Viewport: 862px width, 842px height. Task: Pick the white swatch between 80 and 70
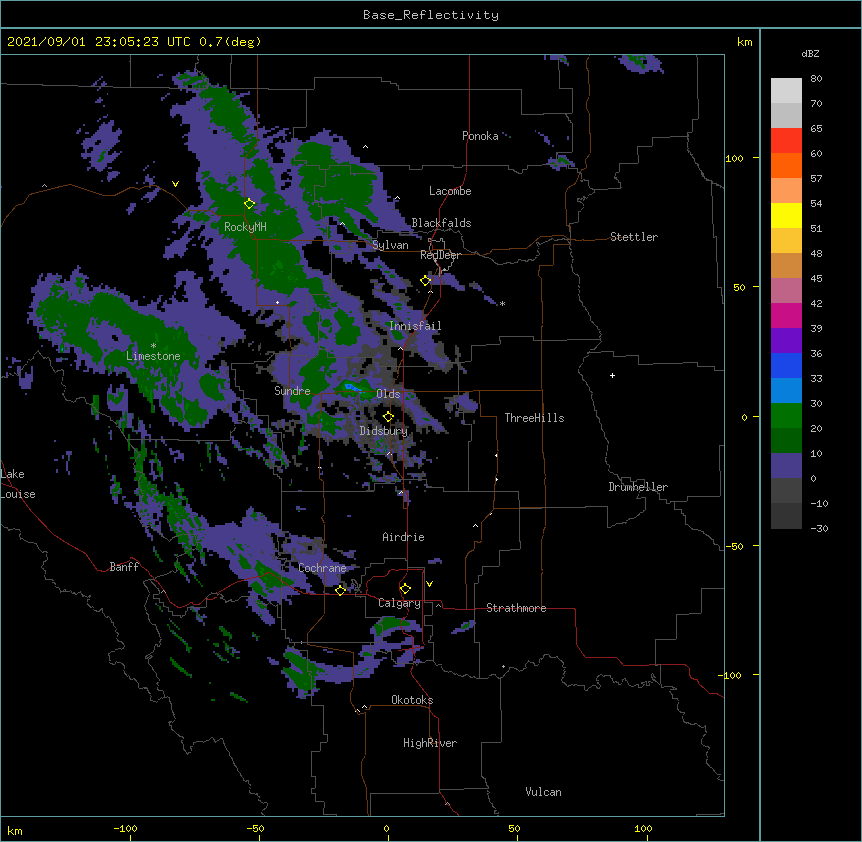click(786, 91)
